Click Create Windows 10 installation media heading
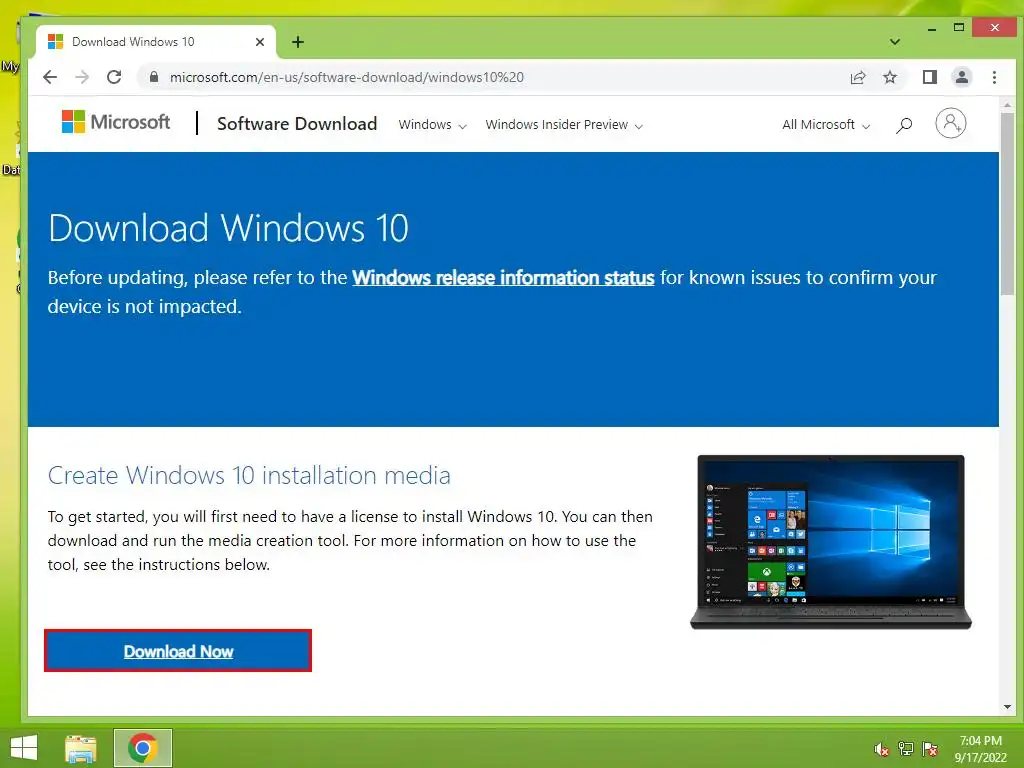This screenshot has height=768, width=1024. click(249, 475)
